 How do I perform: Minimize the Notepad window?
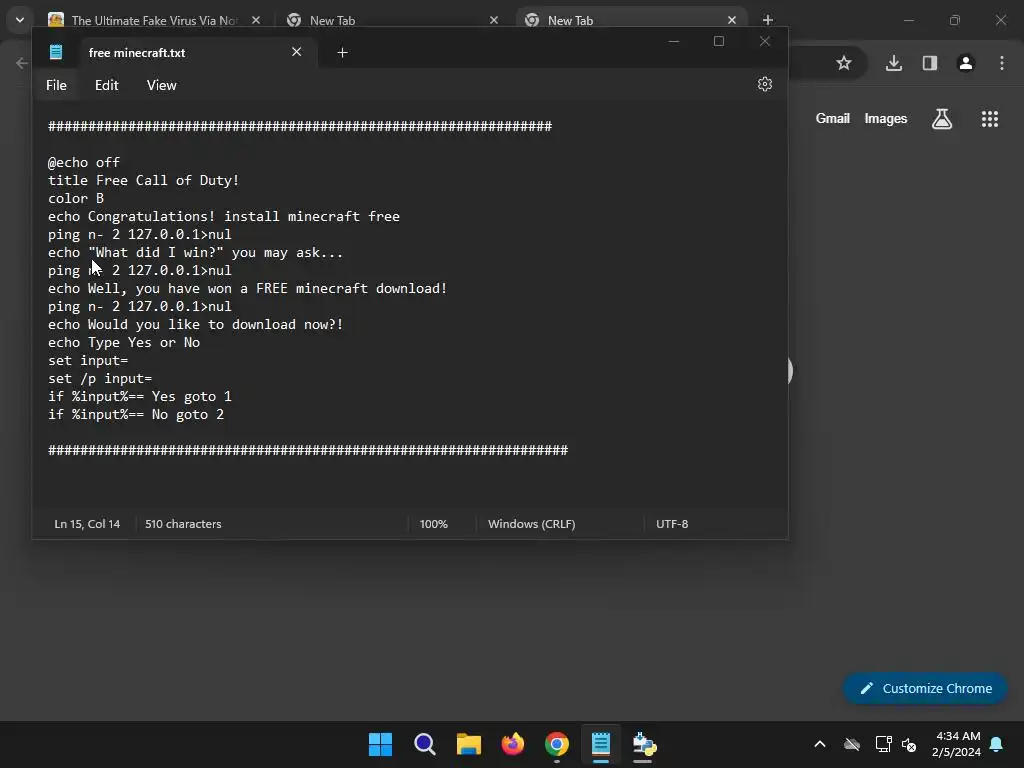[674, 41]
